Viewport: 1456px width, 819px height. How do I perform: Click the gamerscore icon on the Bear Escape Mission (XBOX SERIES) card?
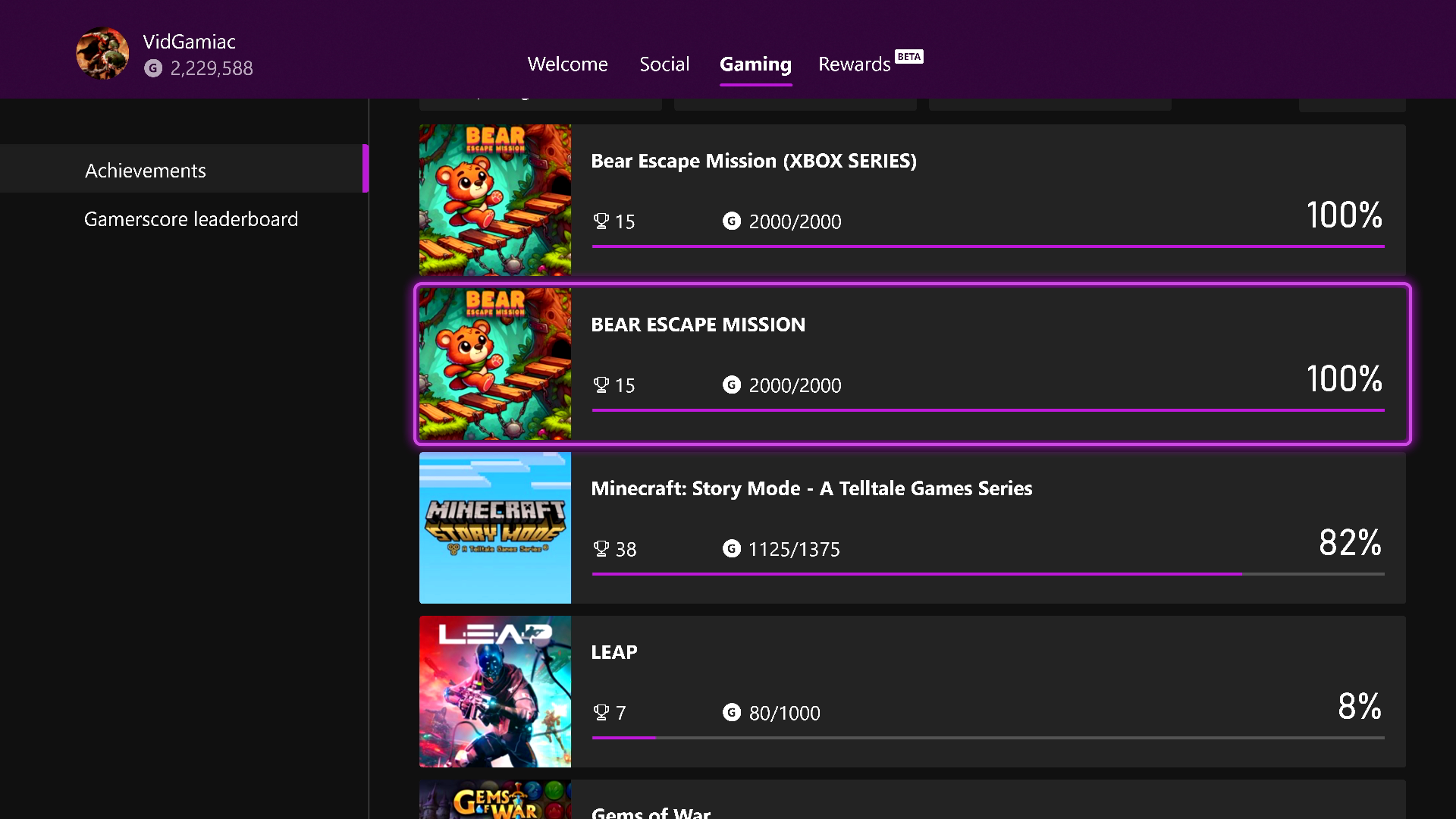tap(732, 221)
